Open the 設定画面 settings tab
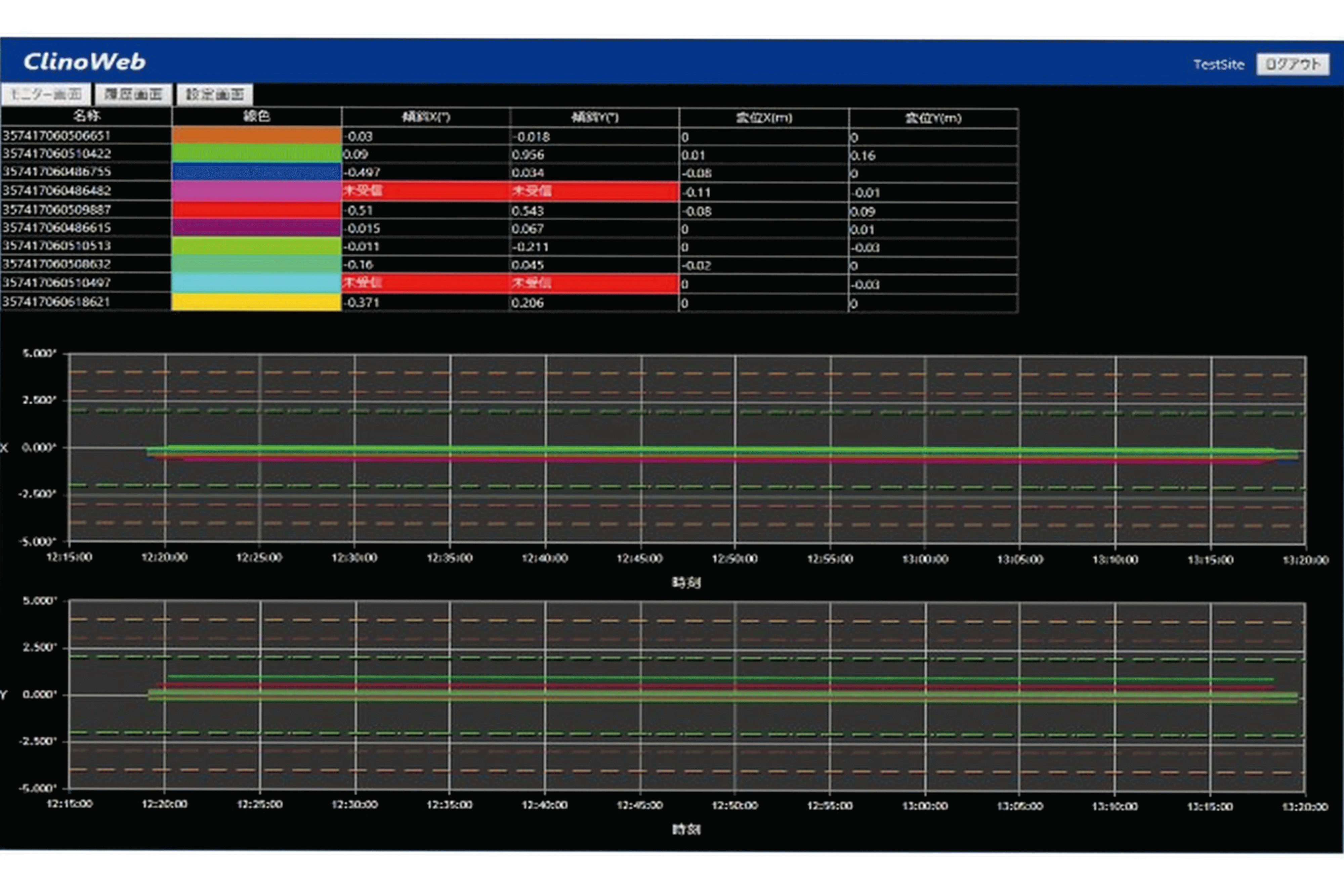 pos(215,94)
